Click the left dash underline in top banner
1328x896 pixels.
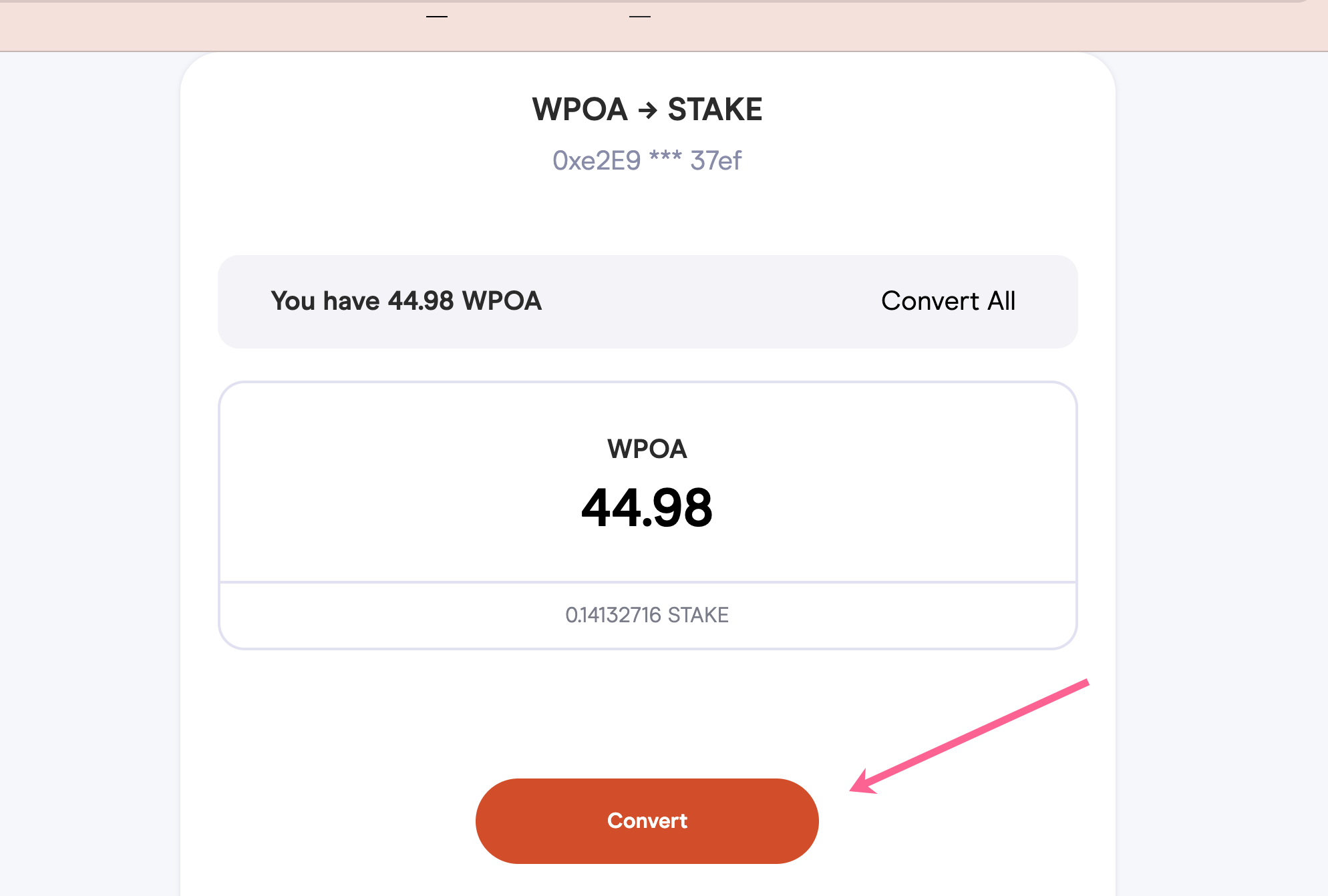coord(437,17)
